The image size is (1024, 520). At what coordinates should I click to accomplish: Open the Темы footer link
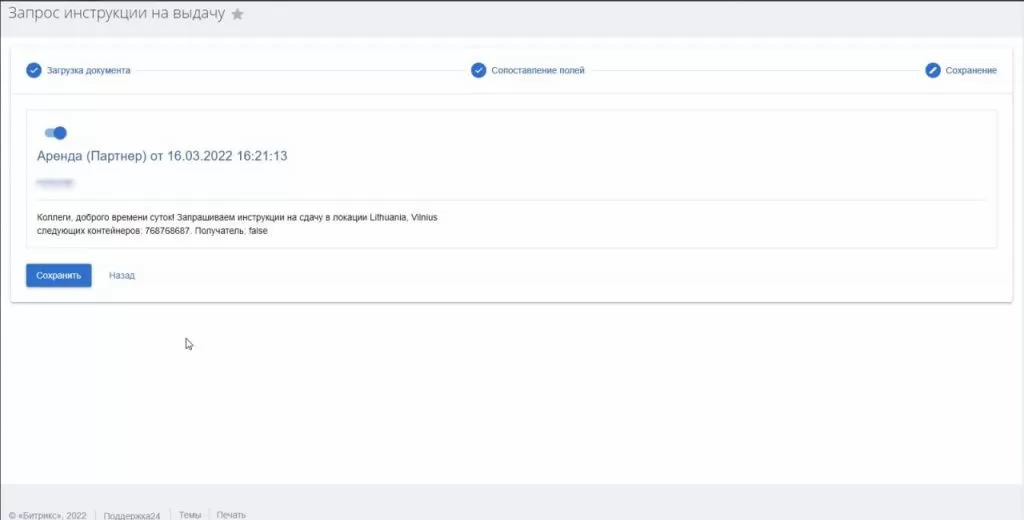(x=190, y=515)
